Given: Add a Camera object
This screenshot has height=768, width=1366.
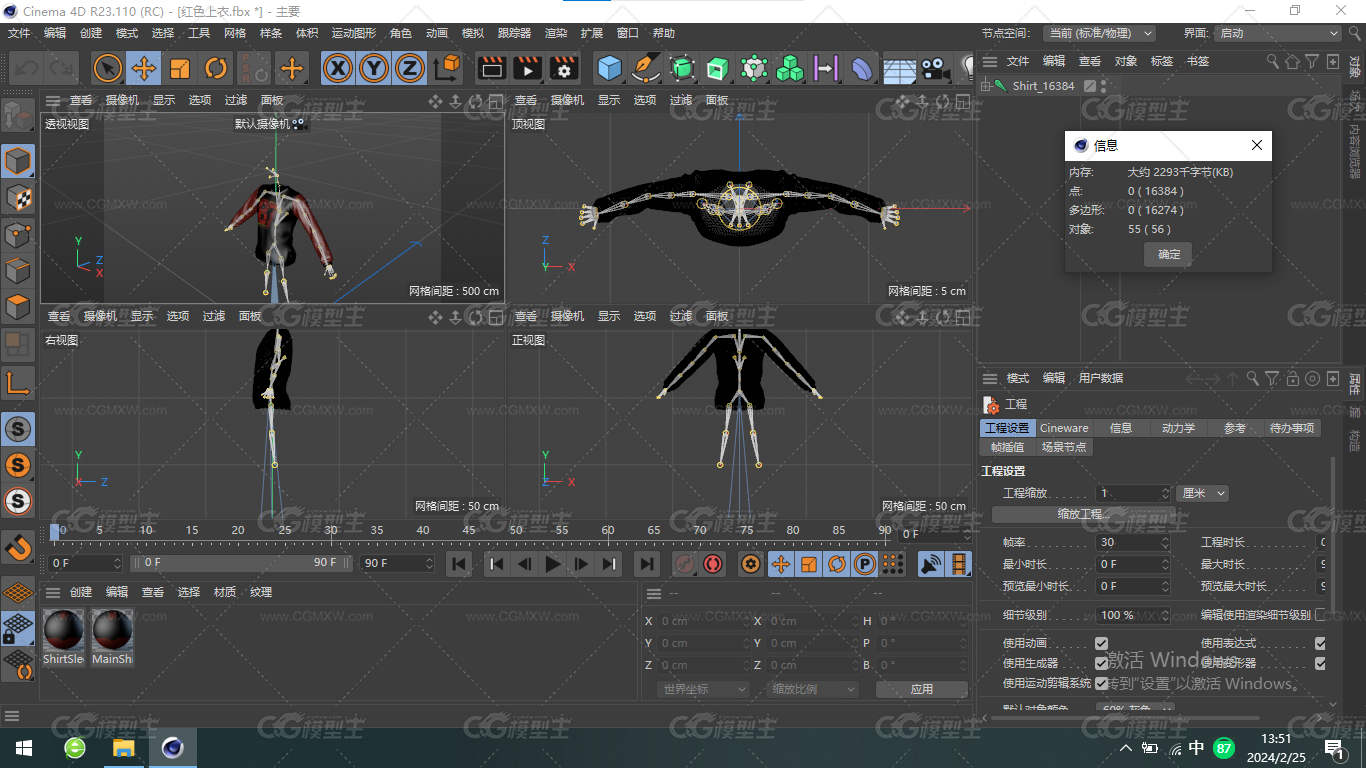Looking at the screenshot, I should (934, 68).
